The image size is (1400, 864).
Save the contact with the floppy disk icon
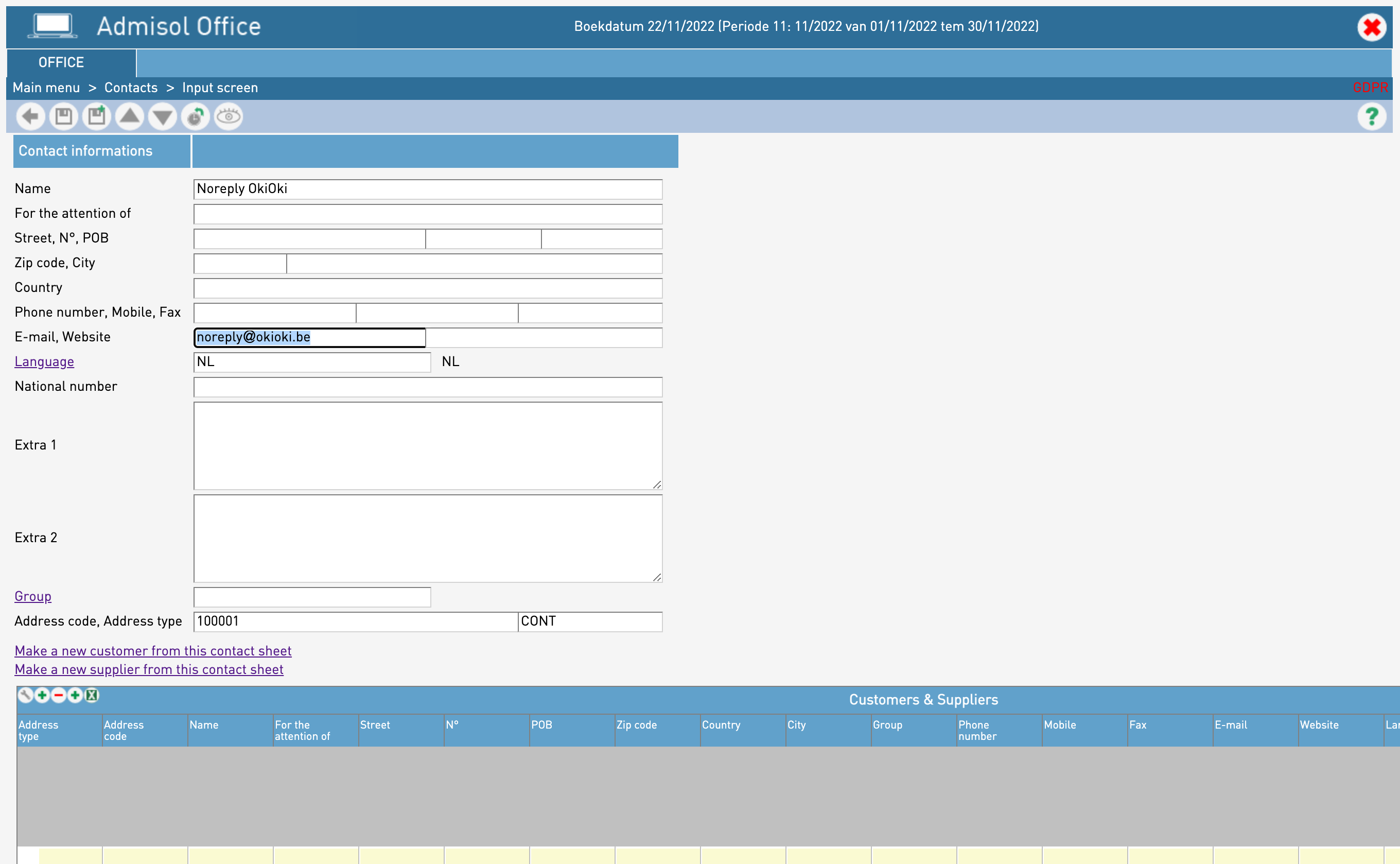click(63, 117)
